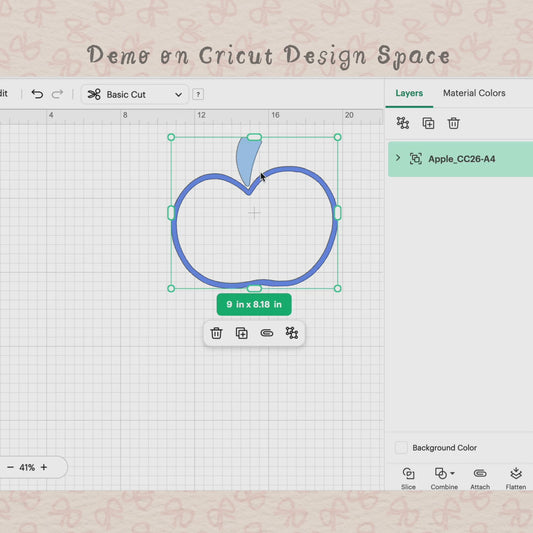Click the duplicate icon in floating toolbar
Screen dimensions: 533x533
[x=242, y=333]
